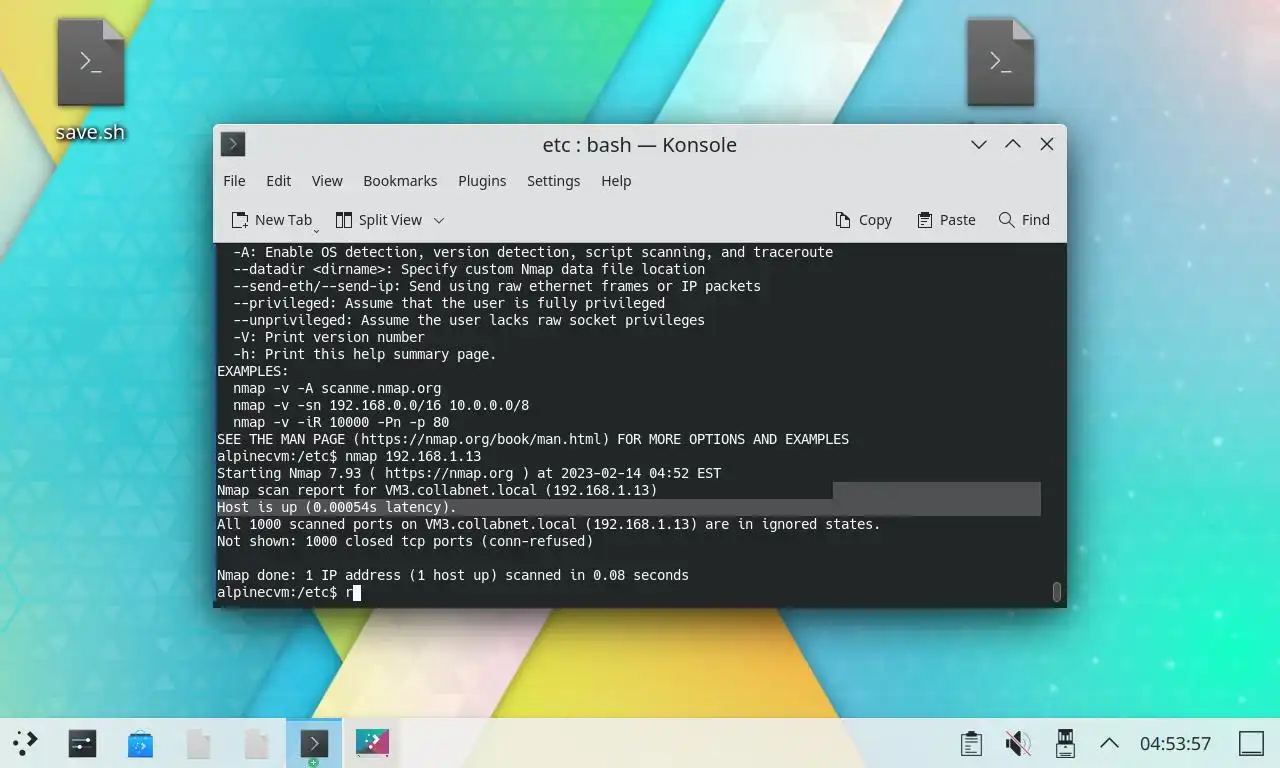Viewport: 1280px width, 768px height.
Task: Open the removable devices tray icon
Action: (x=1065, y=743)
